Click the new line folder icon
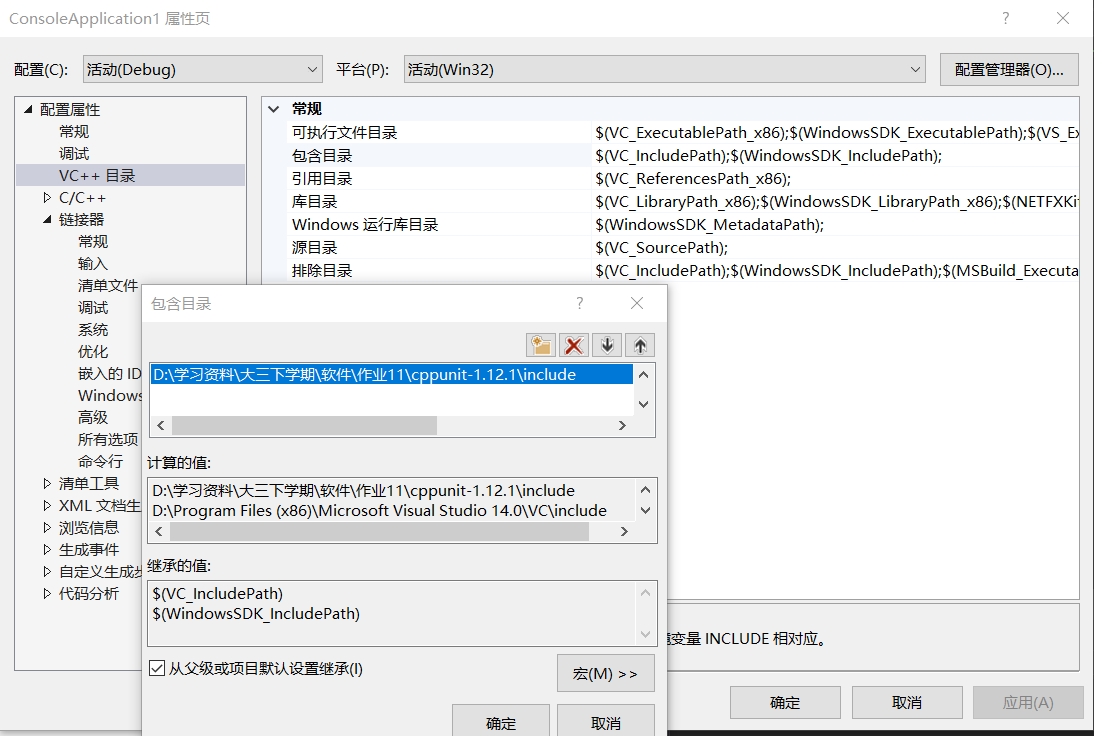Viewport: 1094px width, 736px height. [x=540, y=344]
